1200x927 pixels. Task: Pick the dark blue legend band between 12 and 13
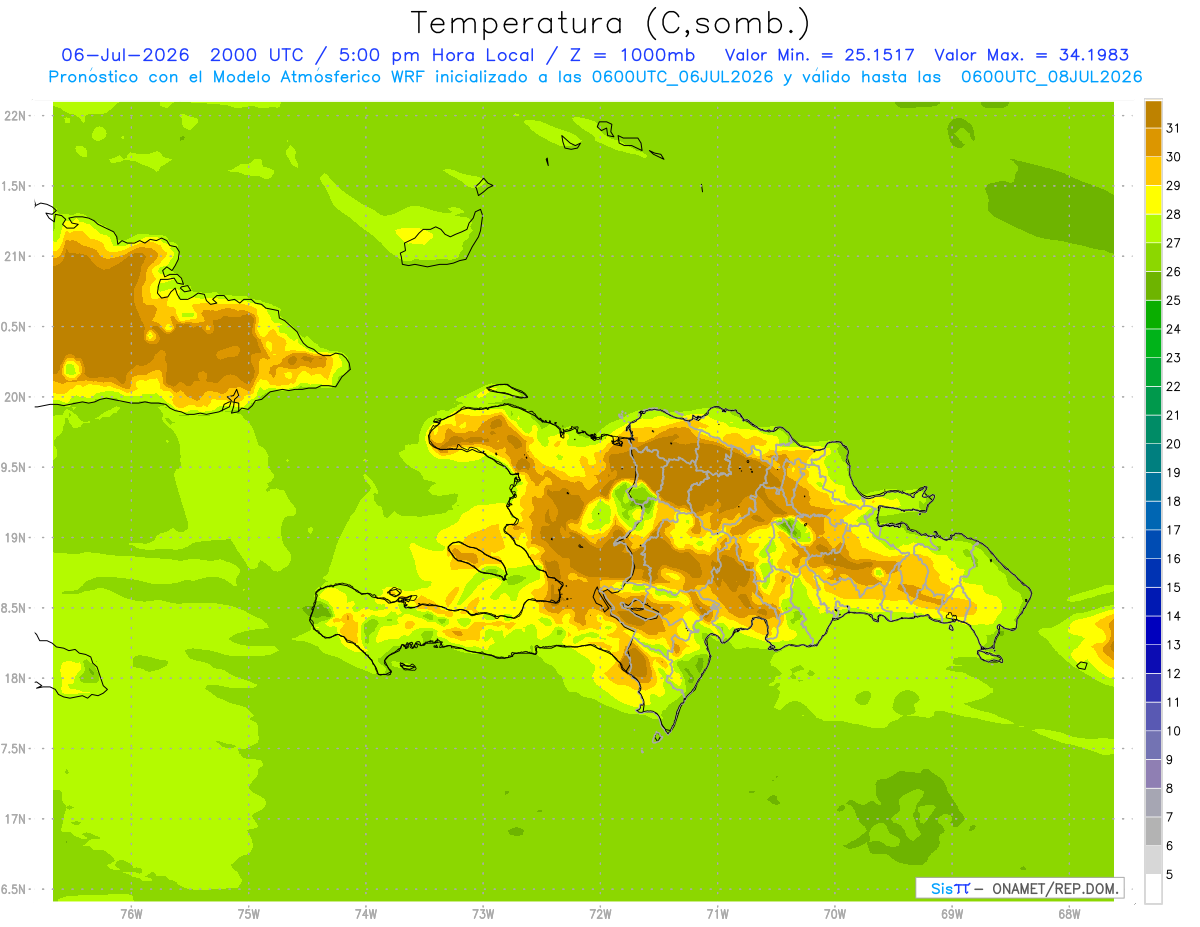(x=1153, y=659)
